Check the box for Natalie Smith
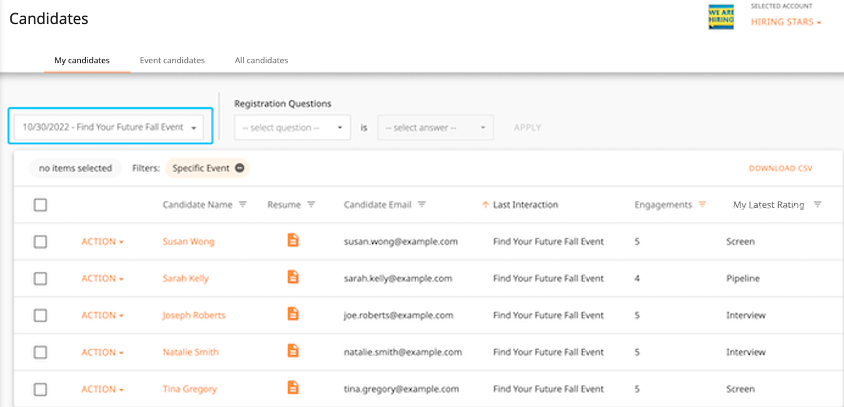Viewport: 844px width, 407px height. click(40, 352)
